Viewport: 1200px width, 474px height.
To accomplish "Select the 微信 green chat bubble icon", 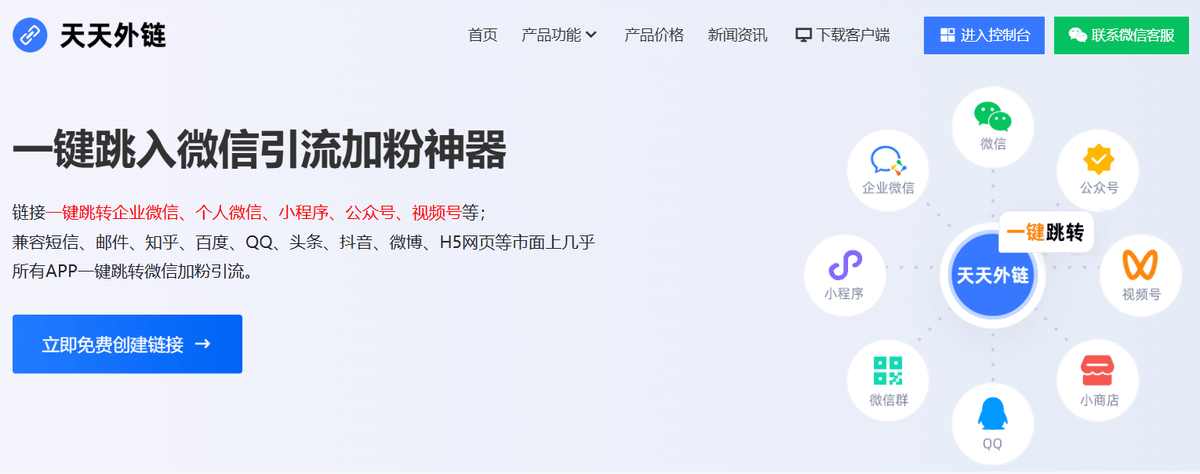I will coord(993,116).
